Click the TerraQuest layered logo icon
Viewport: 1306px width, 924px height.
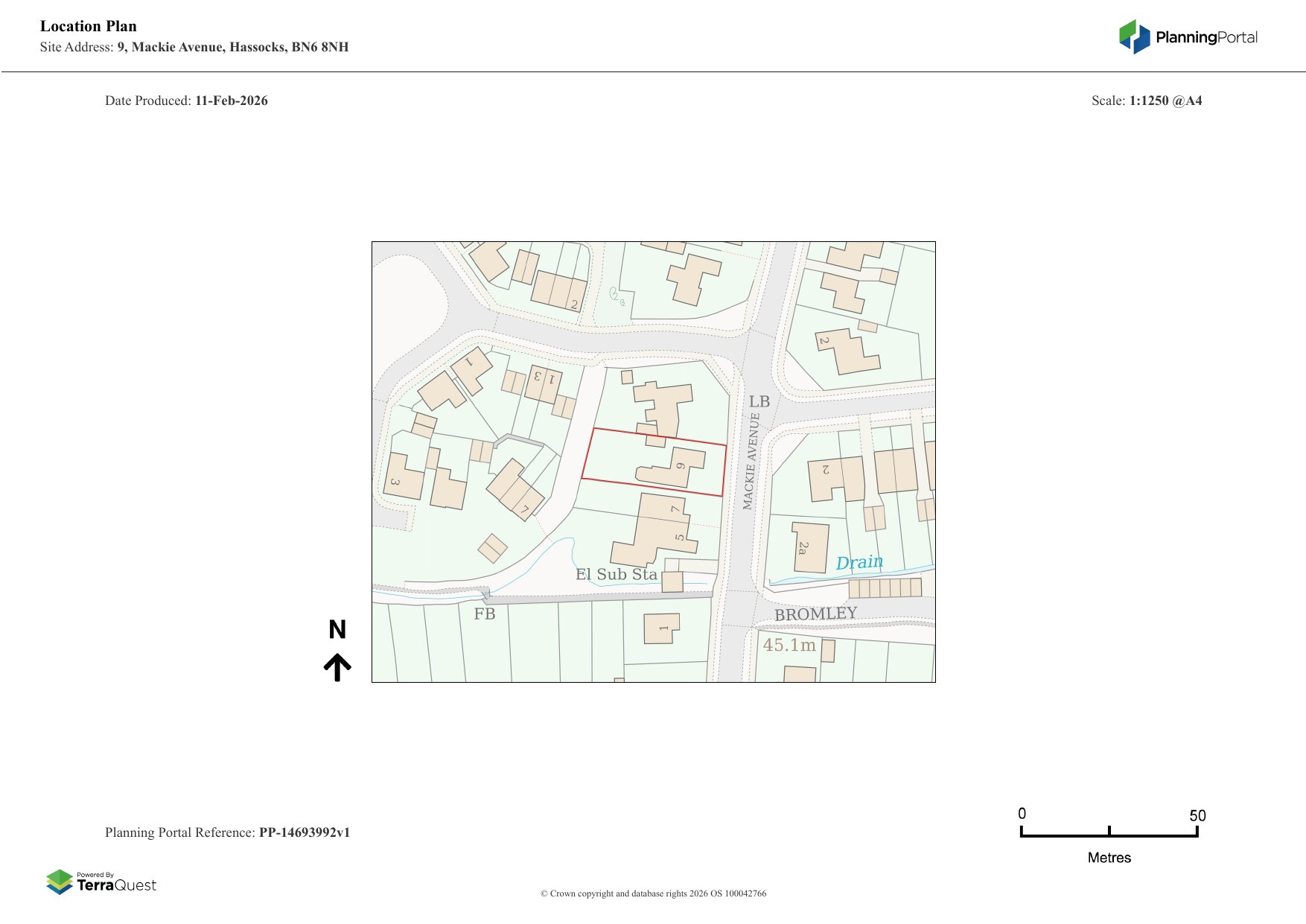60,882
